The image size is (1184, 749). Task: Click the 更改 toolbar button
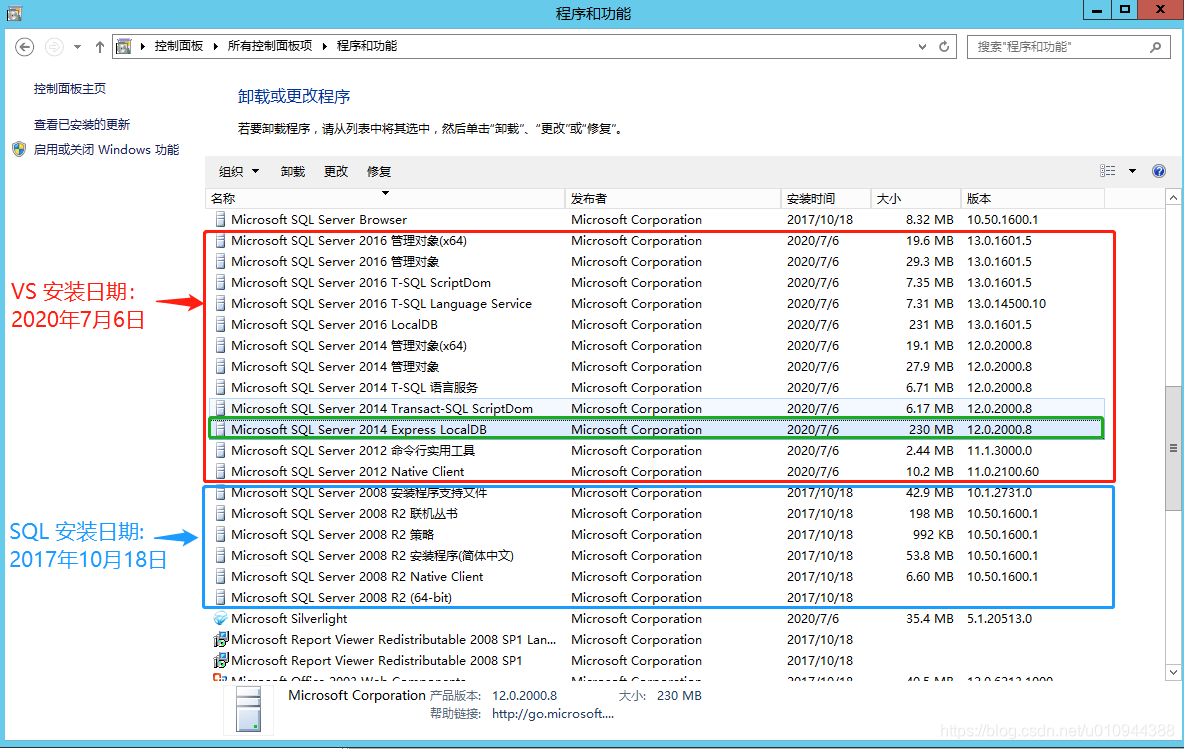[336, 171]
